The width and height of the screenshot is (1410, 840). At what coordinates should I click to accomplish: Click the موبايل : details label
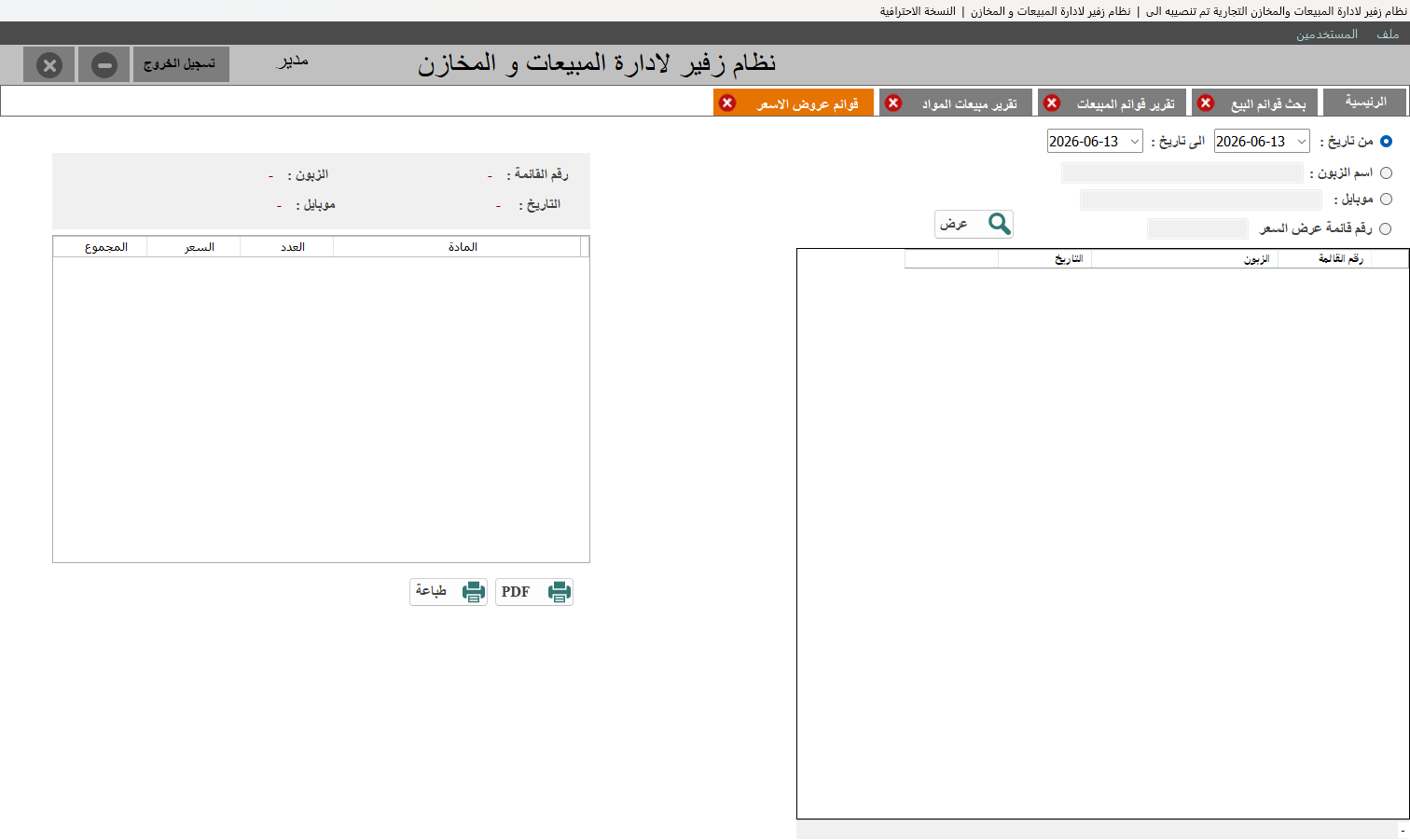[315, 204]
